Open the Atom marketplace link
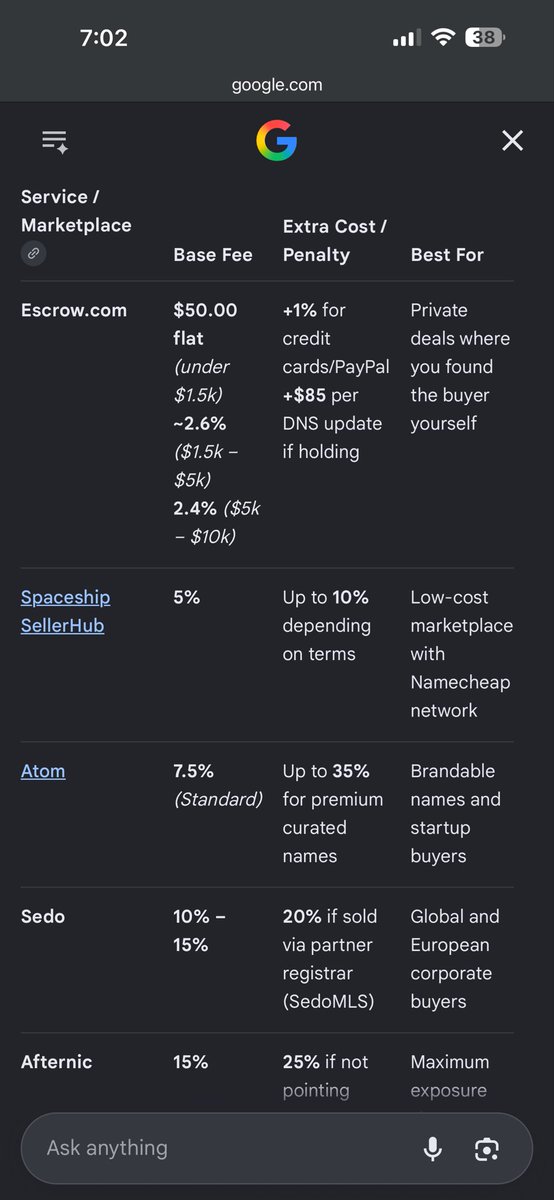The width and height of the screenshot is (554, 1200). pyautogui.click(x=43, y=771)
